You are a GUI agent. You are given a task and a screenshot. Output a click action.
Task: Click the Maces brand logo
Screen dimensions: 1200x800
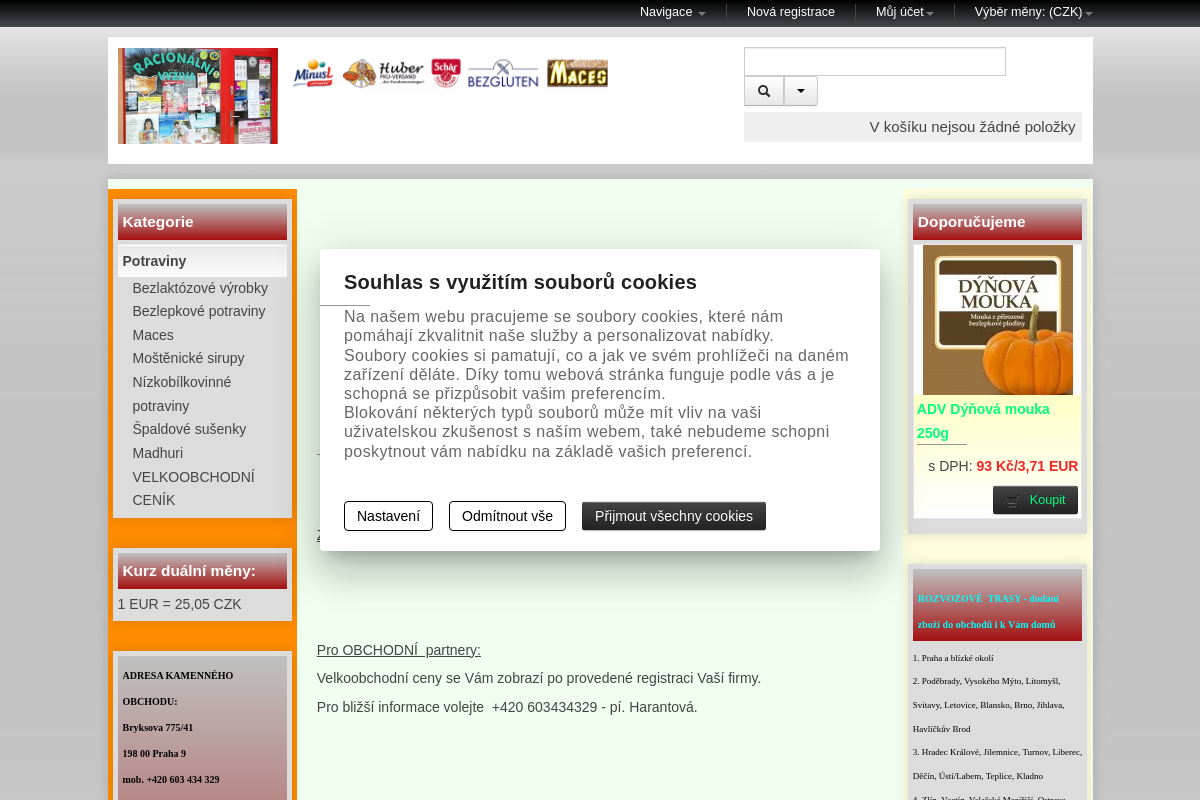(577, 73)
